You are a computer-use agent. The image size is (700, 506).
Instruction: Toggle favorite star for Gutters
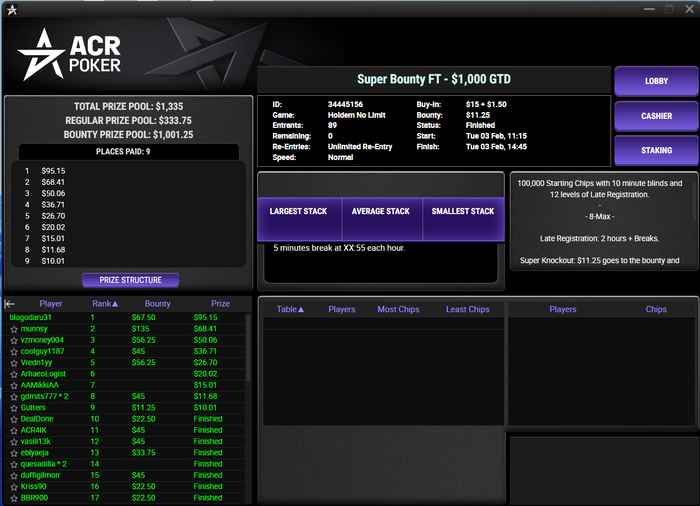pyautogui.click(x=14, y=408)
